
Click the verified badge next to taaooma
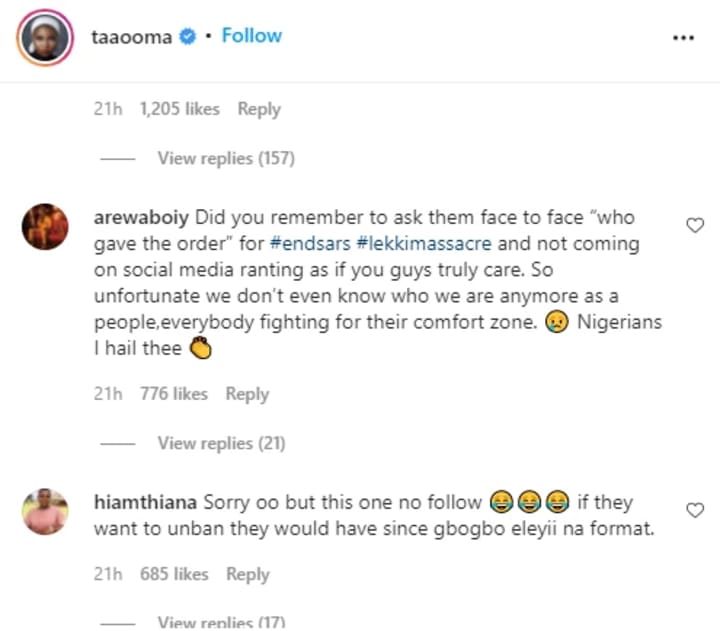tap(187, 36)
